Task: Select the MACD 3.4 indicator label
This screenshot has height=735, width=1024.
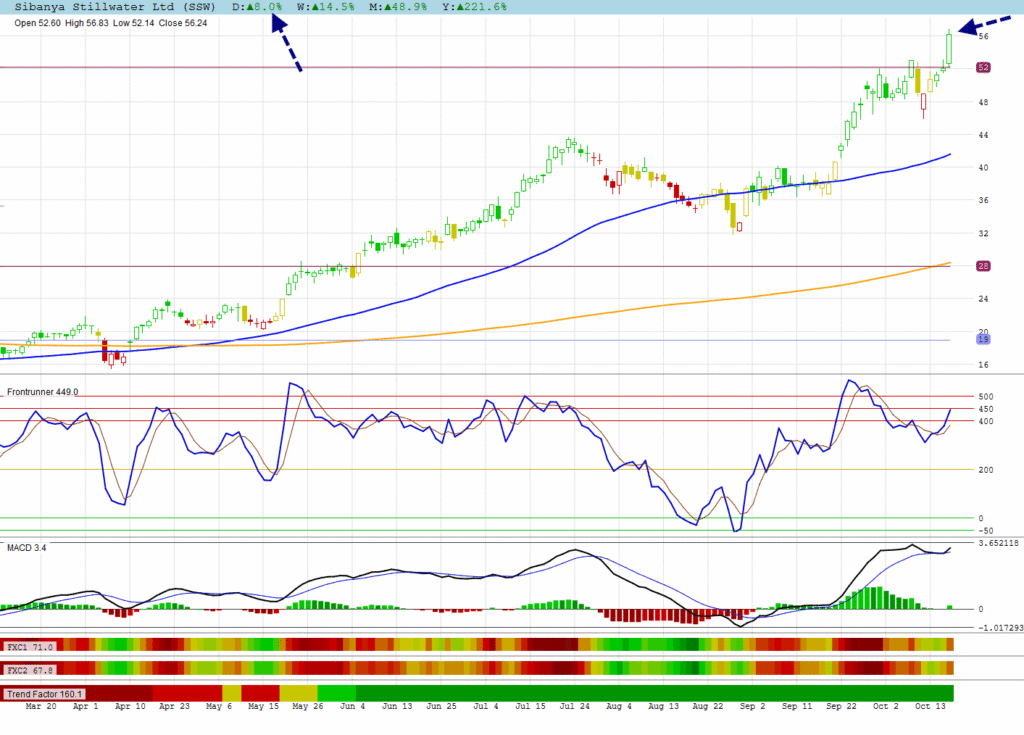Action: click(x=27, y=548)
